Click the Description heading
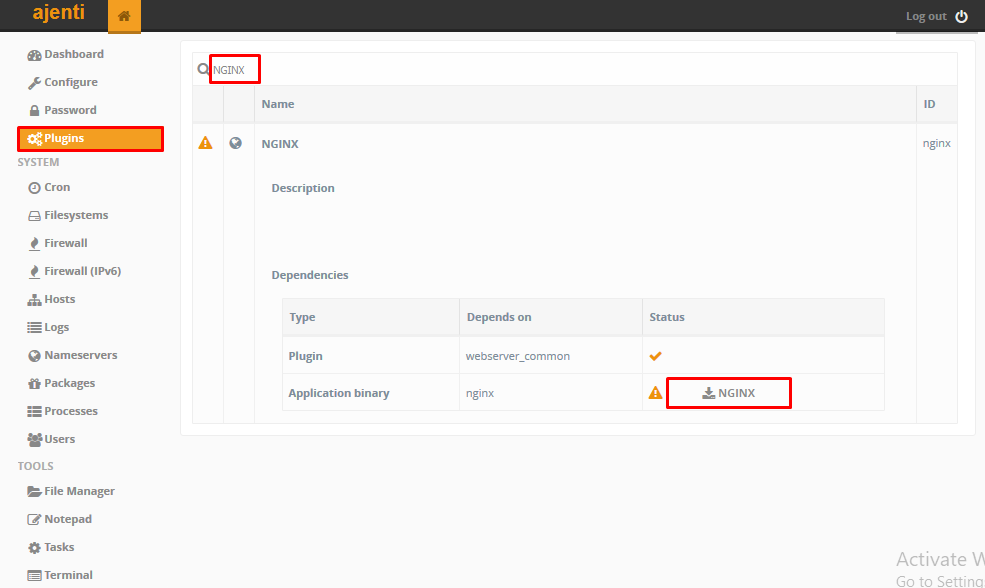 303,188
